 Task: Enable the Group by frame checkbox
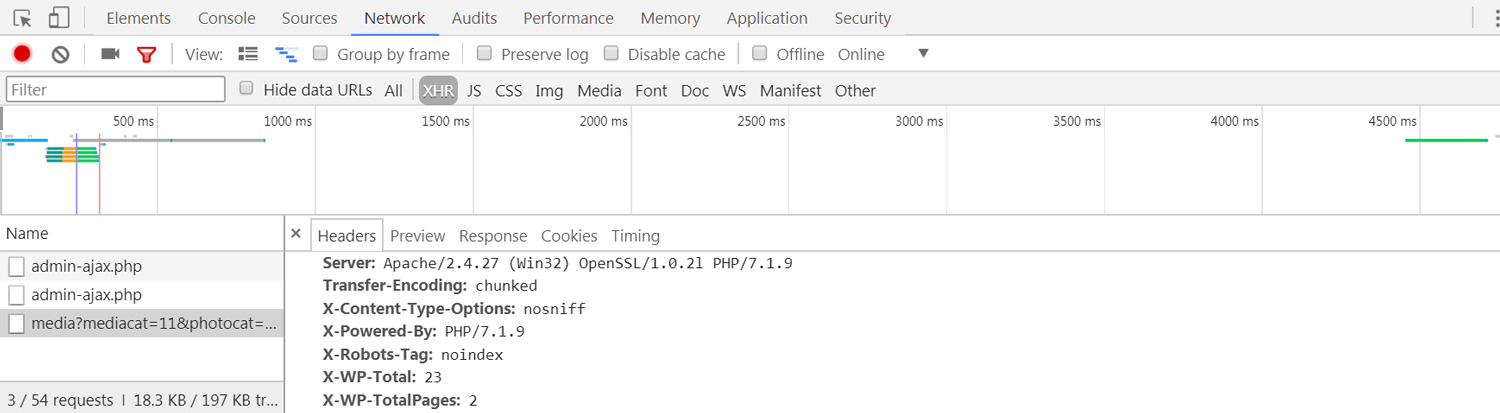point(320,53)
